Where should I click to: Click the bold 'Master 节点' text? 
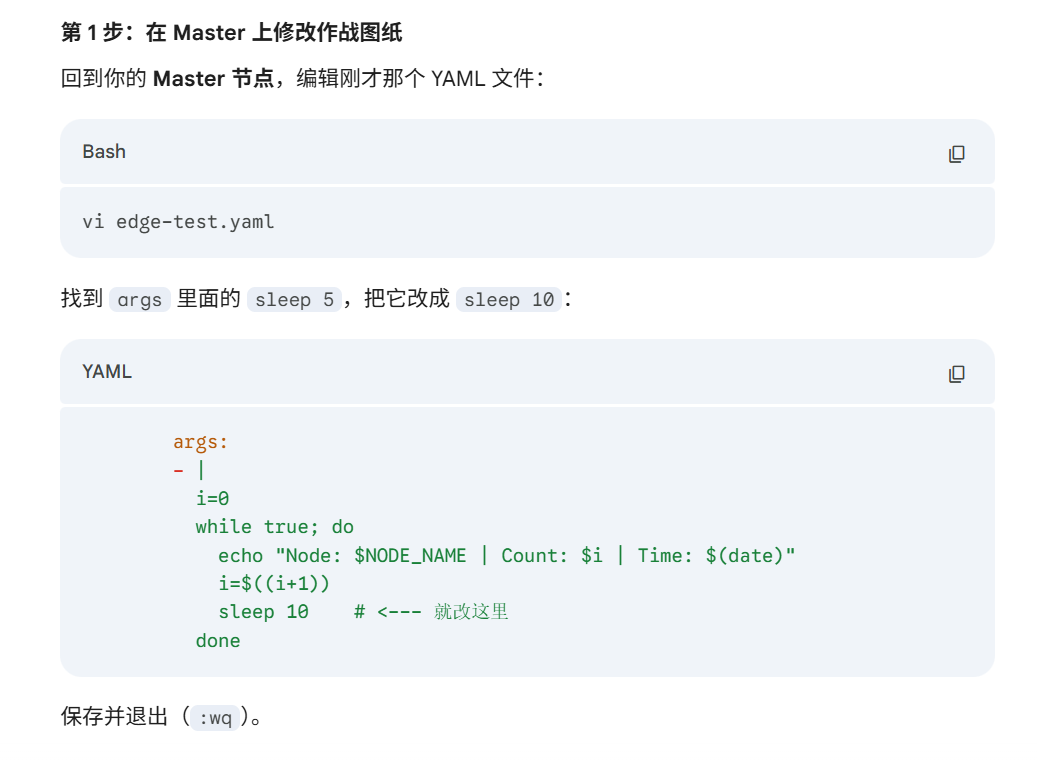(x=213, y=79)
